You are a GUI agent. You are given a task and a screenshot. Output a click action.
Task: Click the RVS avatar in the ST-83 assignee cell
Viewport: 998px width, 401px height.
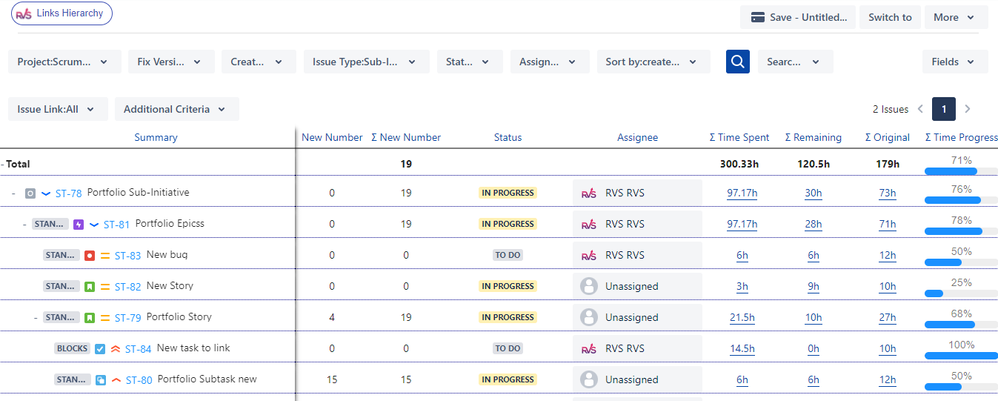[589, 255]
